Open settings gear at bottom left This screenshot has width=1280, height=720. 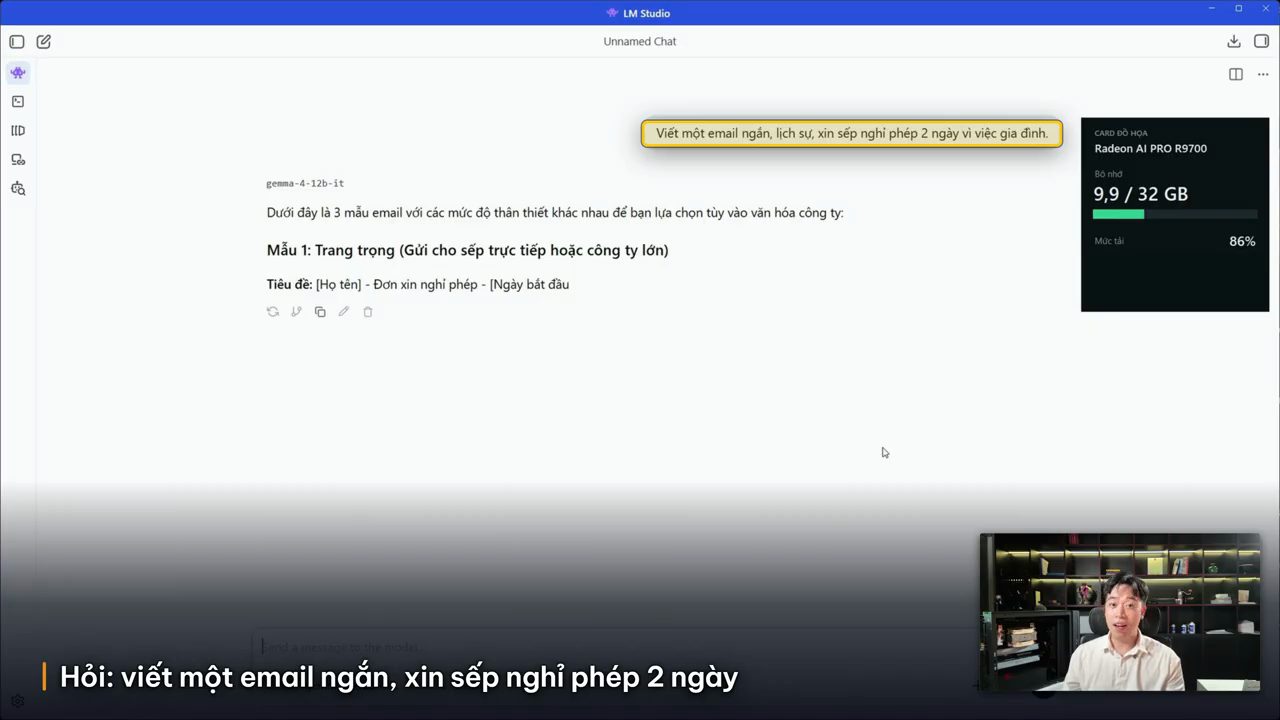click(17, 701)
